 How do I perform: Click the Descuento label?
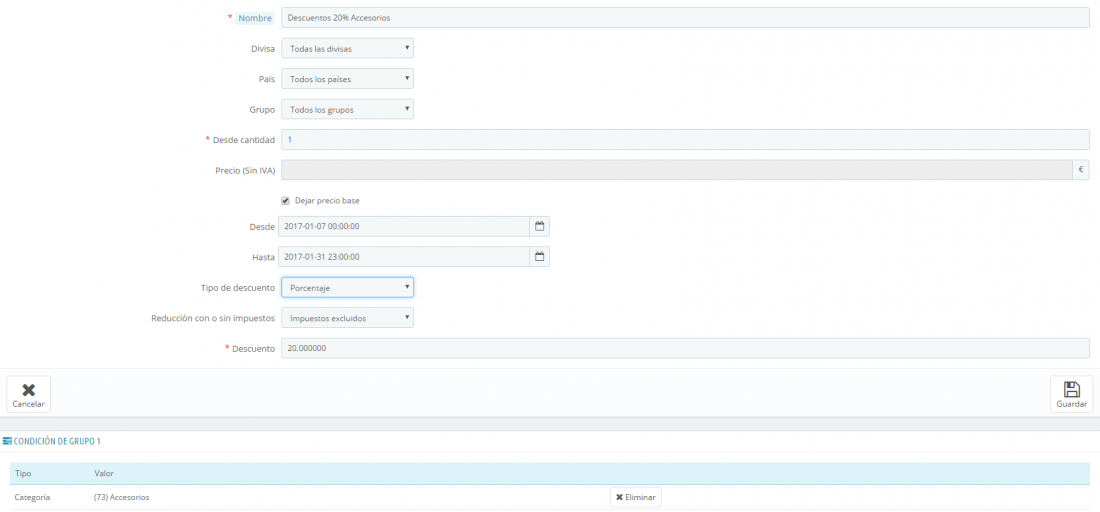click(253, 349)
